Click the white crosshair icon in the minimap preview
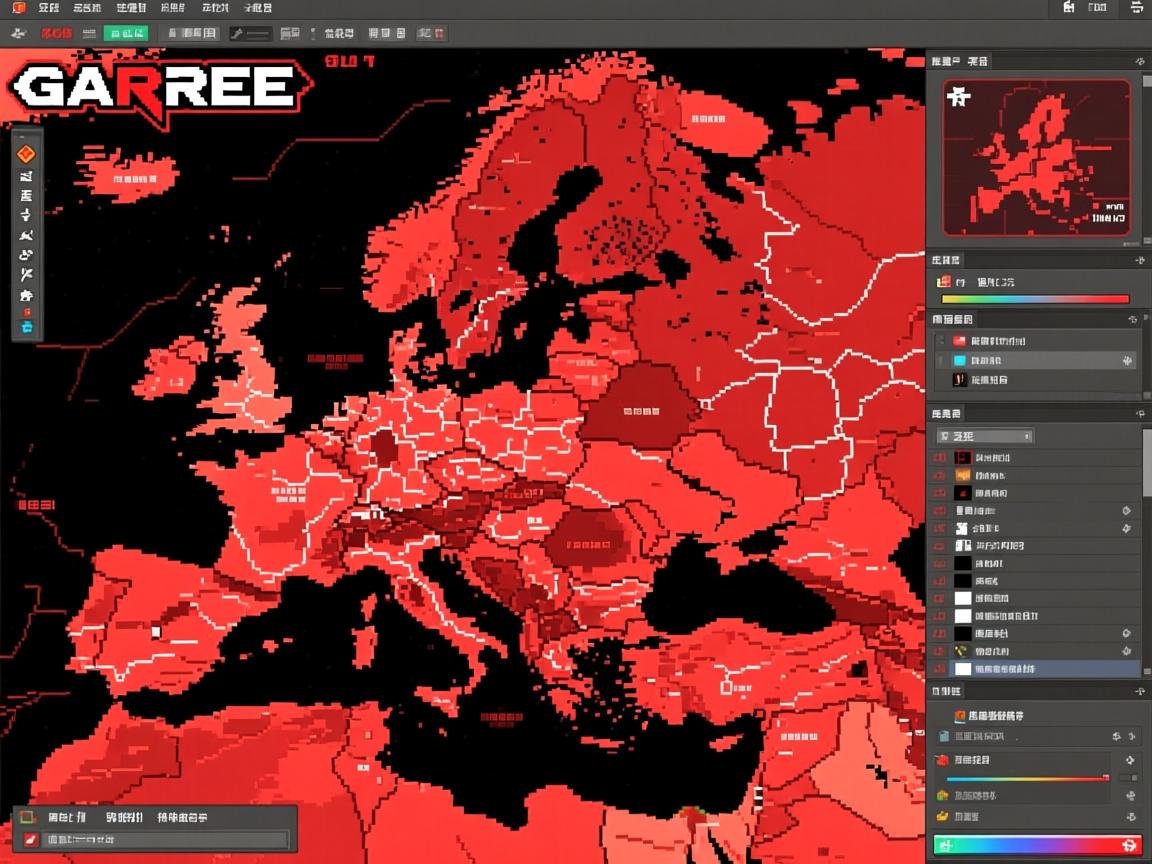The image size is (1152, 864). click(x=959, y=97)
